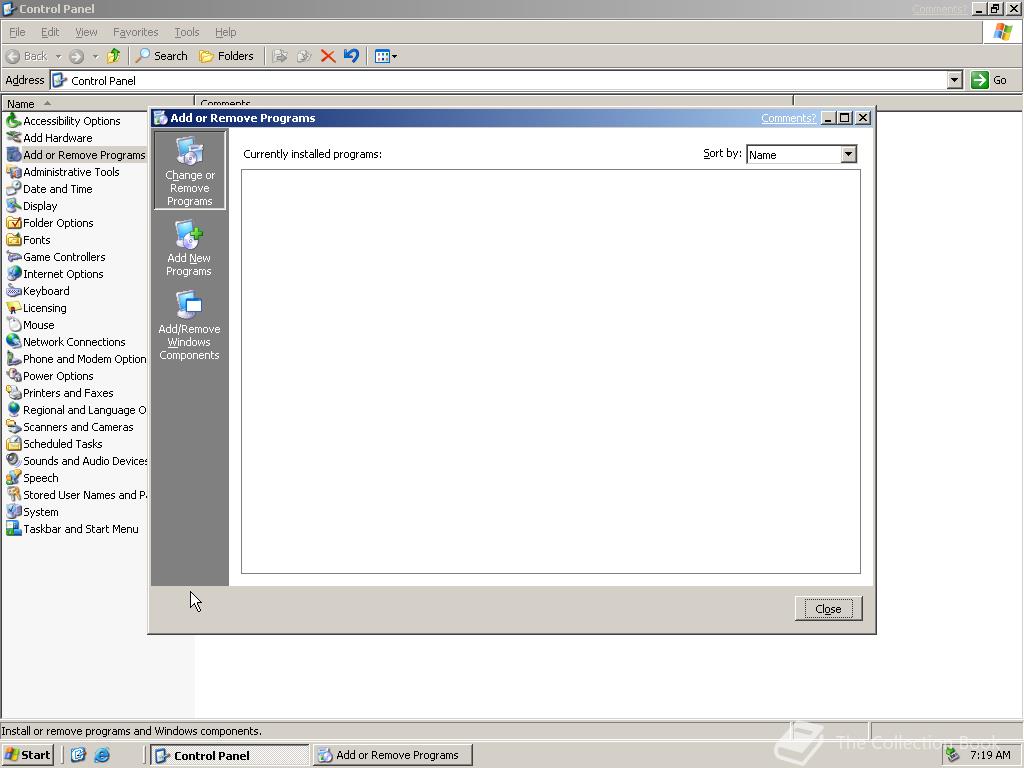Click the Undo toolbar icon
This screenshot has height=768, width=1024.
click(351, 56)
